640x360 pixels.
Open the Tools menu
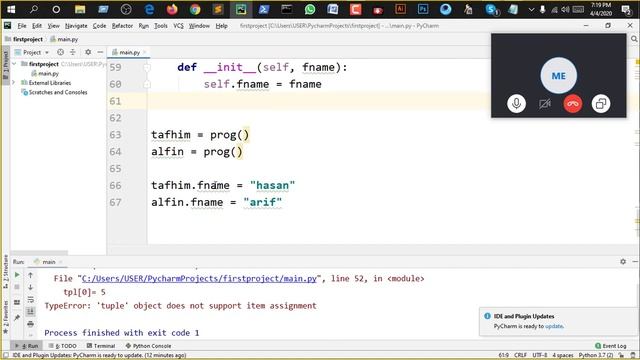pos(160,26)
